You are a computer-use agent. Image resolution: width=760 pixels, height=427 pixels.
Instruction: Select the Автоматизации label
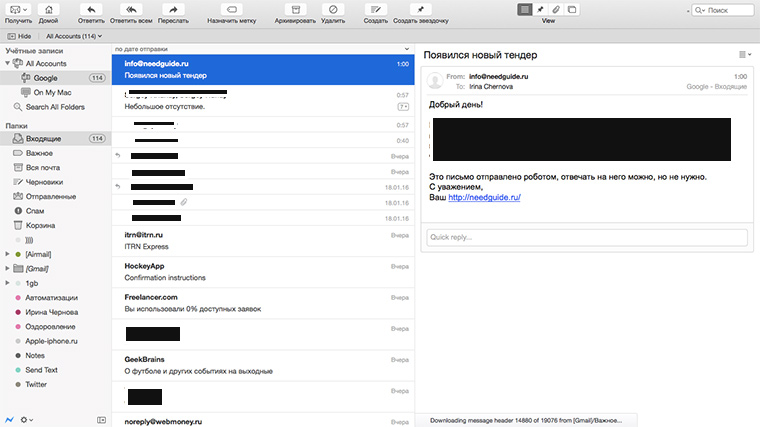pyautogui.click(x=55, y=298)
